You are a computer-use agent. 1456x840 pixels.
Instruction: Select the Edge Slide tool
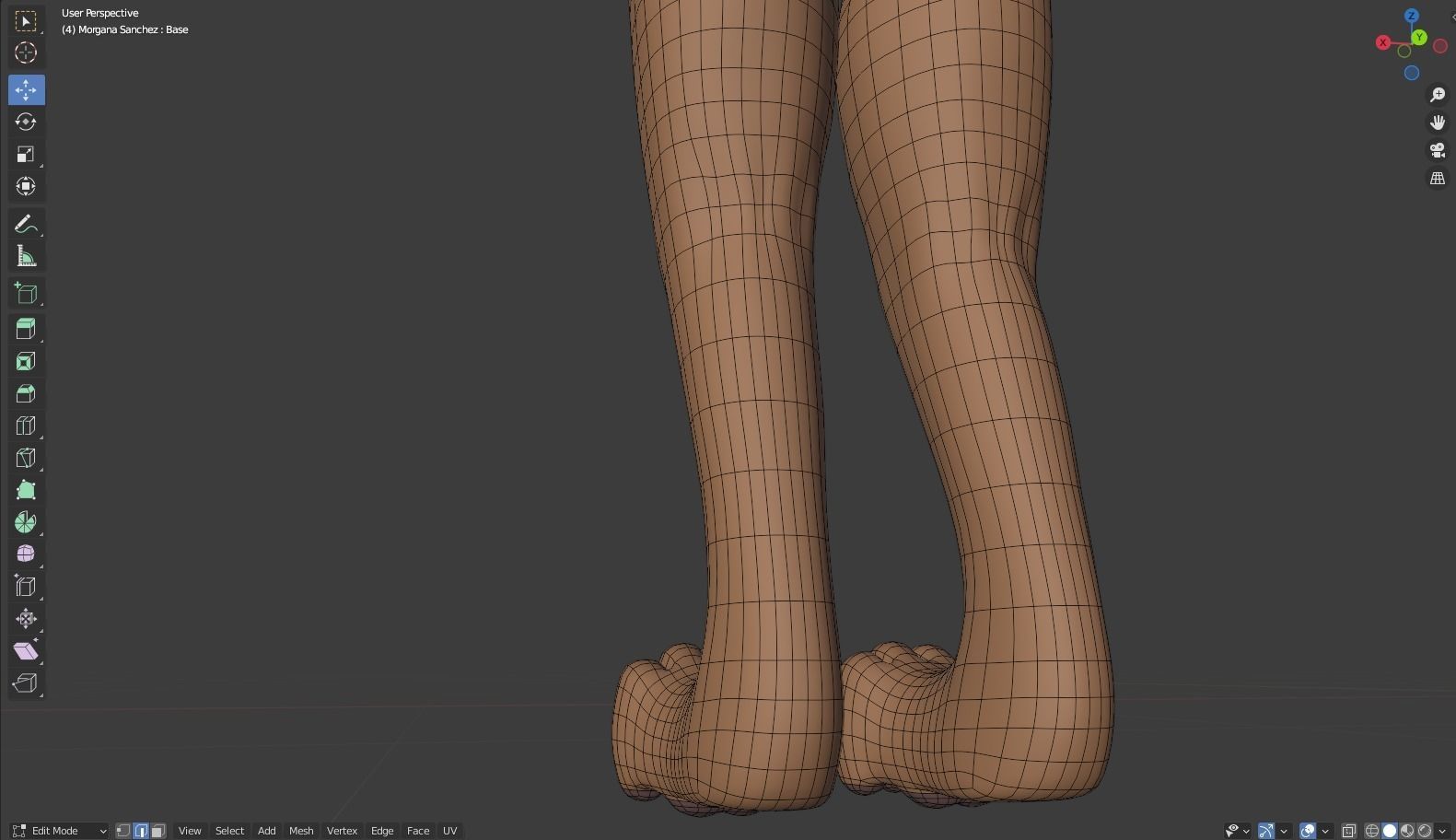(26, 586)
